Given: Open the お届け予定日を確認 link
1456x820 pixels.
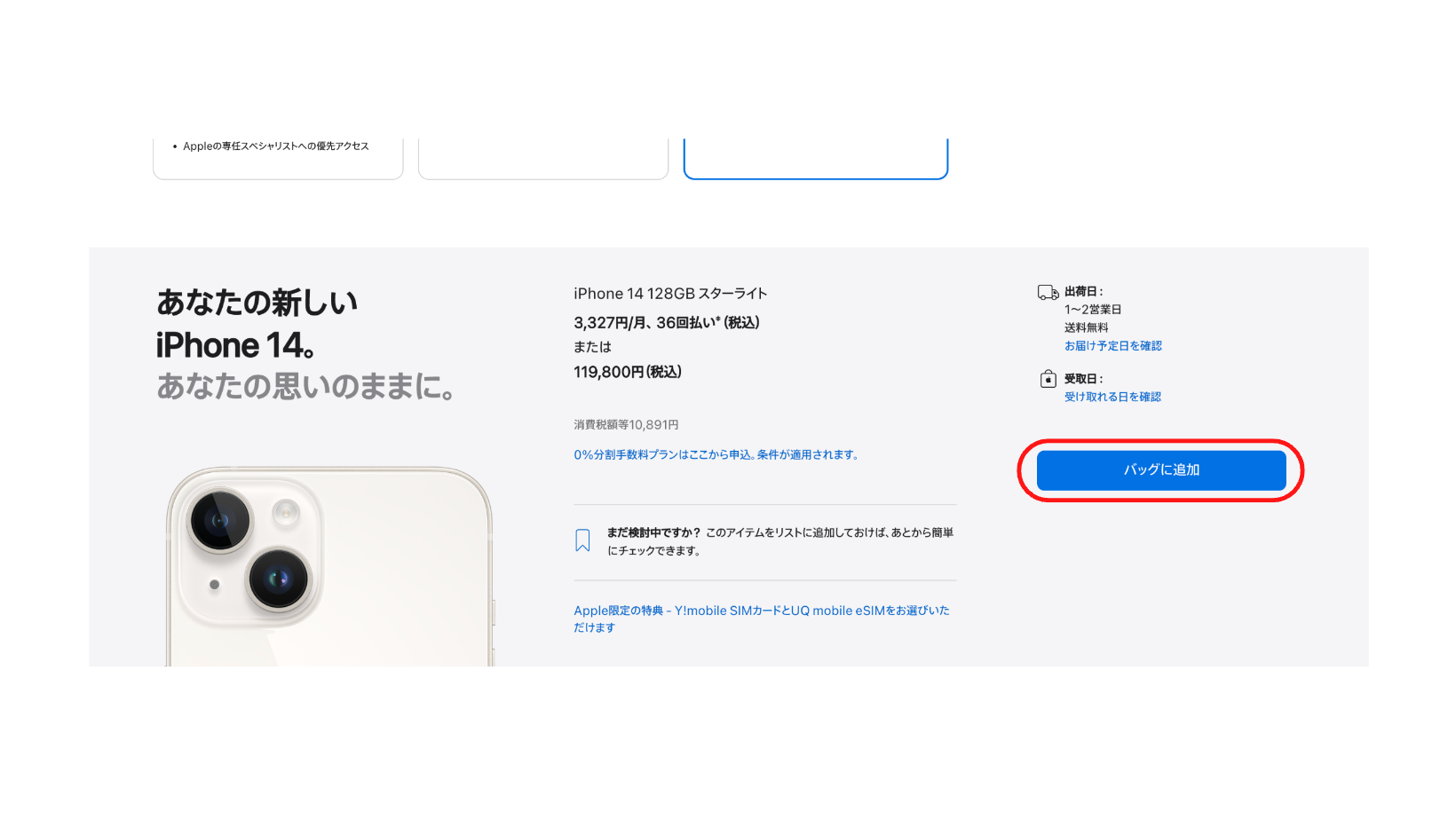Looking at the screenshot, I should (1113, 346).
